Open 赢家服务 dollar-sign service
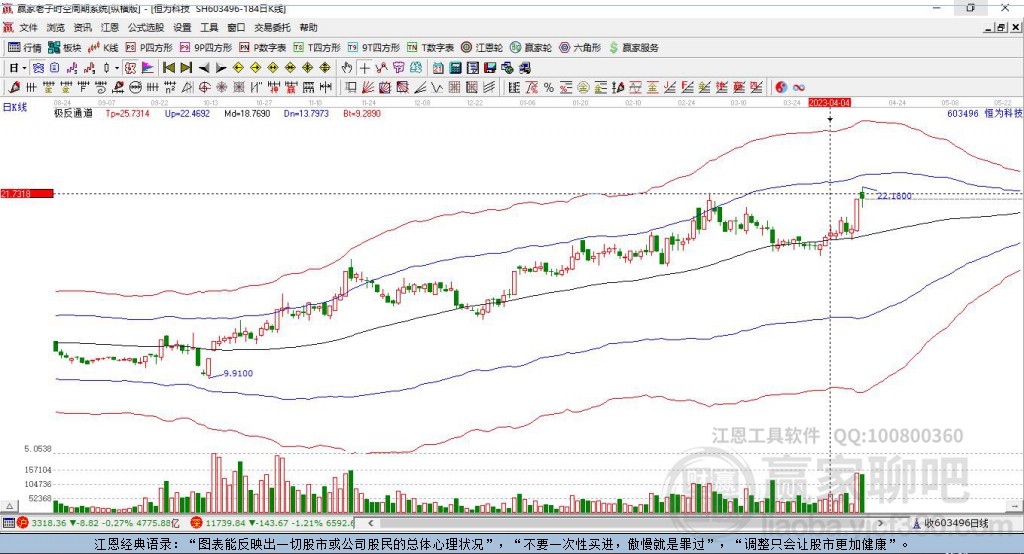The image size is (1024, 554). (633, 48)
